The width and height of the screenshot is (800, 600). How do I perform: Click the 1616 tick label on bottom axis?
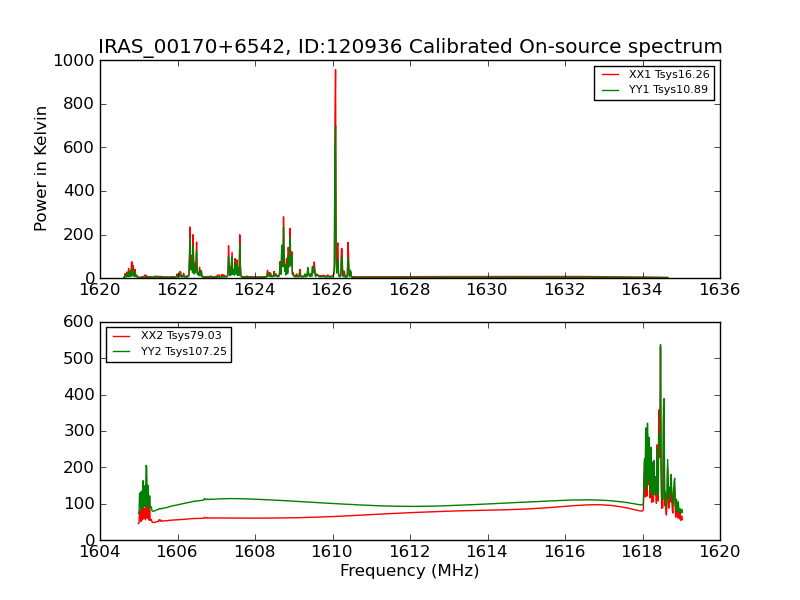[x=565, y=552]
